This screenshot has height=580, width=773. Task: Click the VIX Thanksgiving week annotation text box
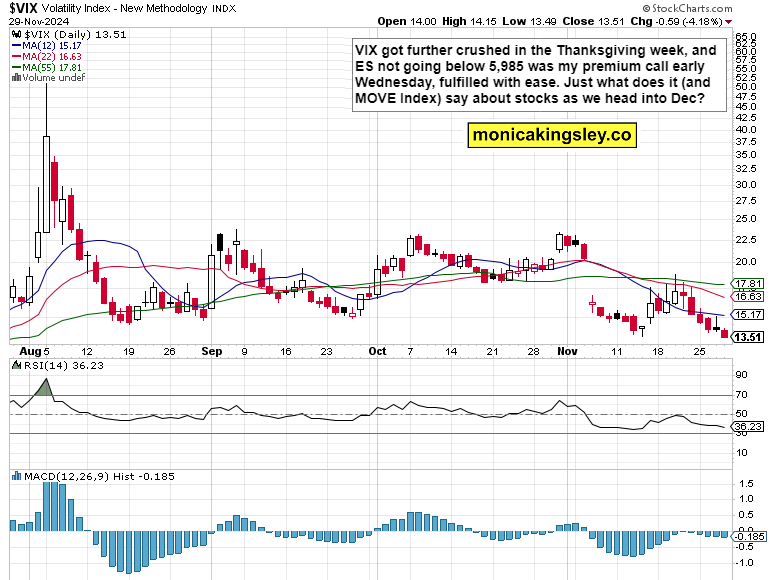click(x=536, y=77)
